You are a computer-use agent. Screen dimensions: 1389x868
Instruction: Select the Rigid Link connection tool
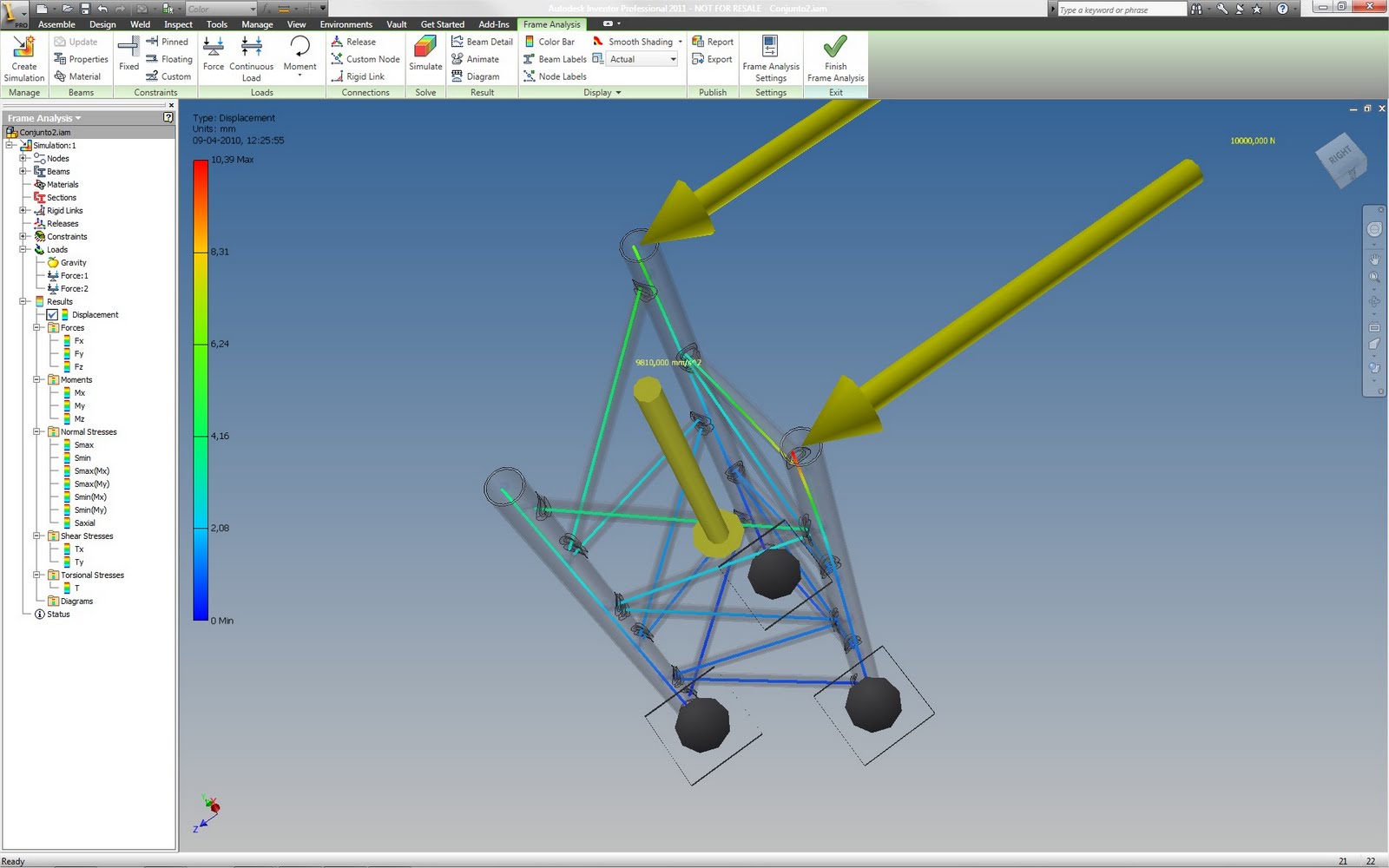pyautogui.click(x=361, y=76)
